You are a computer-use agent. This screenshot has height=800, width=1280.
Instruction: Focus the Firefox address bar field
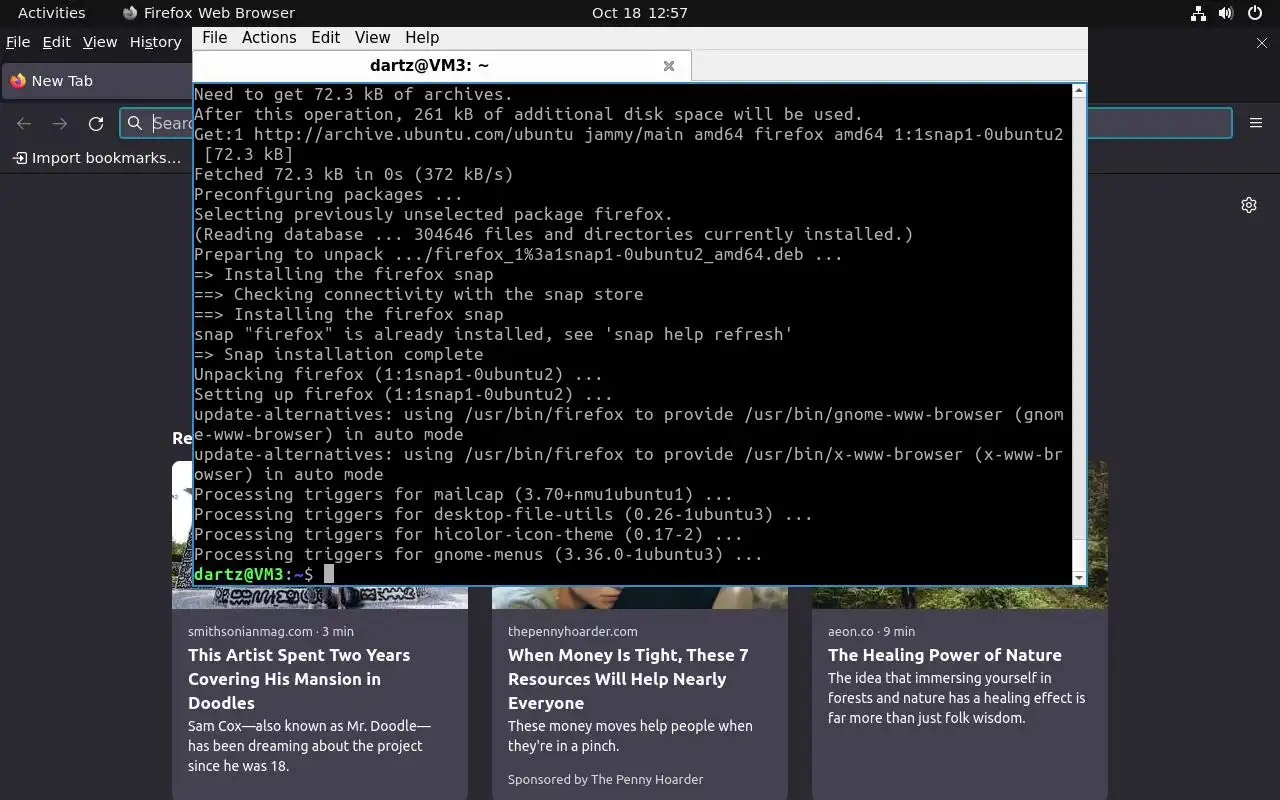point(675,123)
